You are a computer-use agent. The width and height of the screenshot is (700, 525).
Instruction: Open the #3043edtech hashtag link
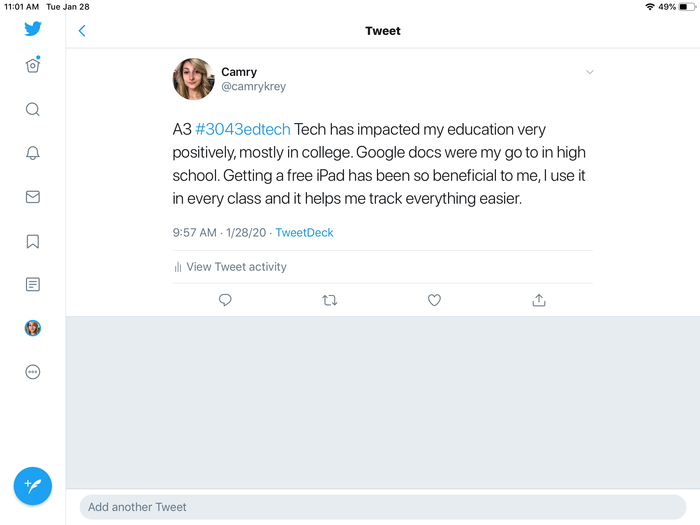click(x=243, y=130)
